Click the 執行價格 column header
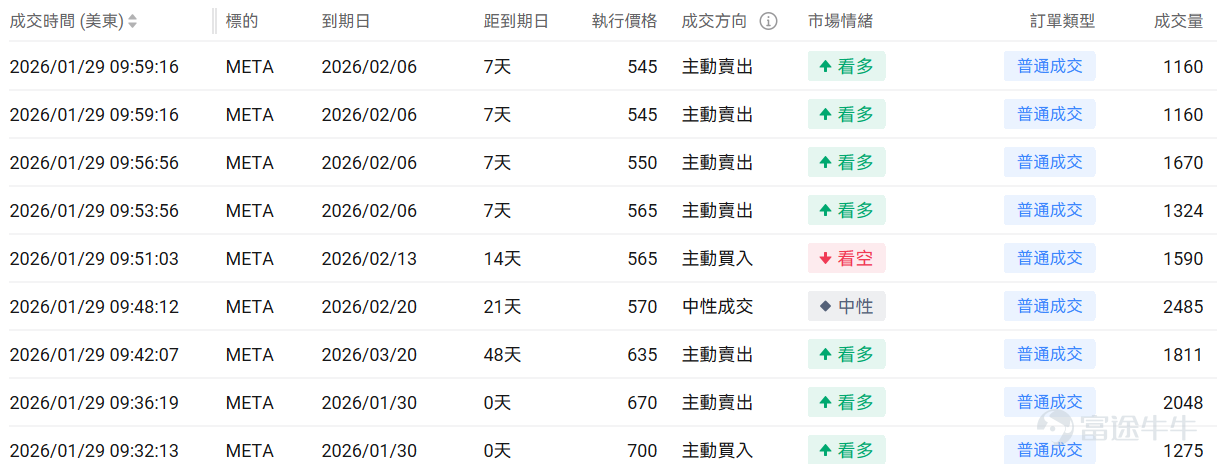 pos(625,21)
